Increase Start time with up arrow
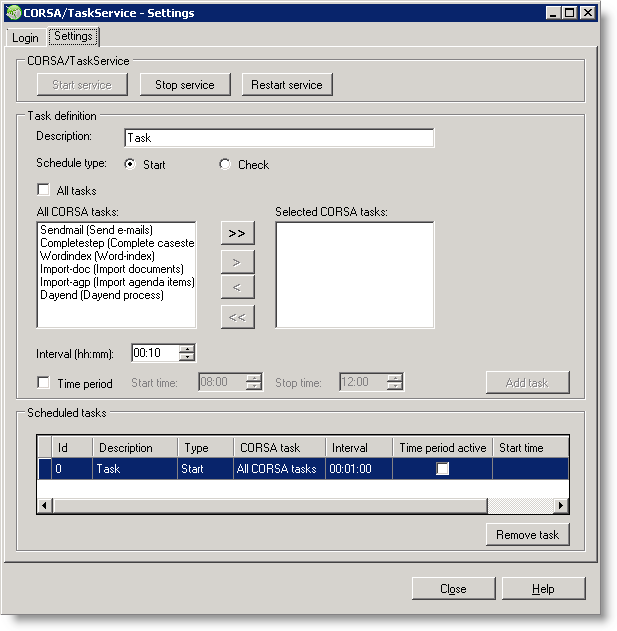Image resolution: width=617 pixels, height=631 pixels. [x=254, y=377]
